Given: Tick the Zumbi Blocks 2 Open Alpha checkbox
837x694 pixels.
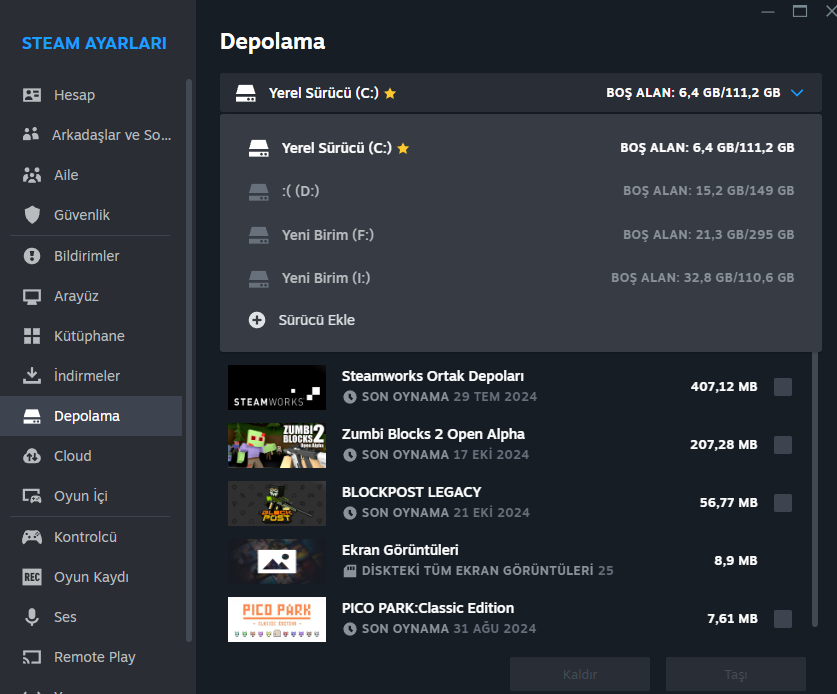Looking at the screenshot, I should pos(783,445).
